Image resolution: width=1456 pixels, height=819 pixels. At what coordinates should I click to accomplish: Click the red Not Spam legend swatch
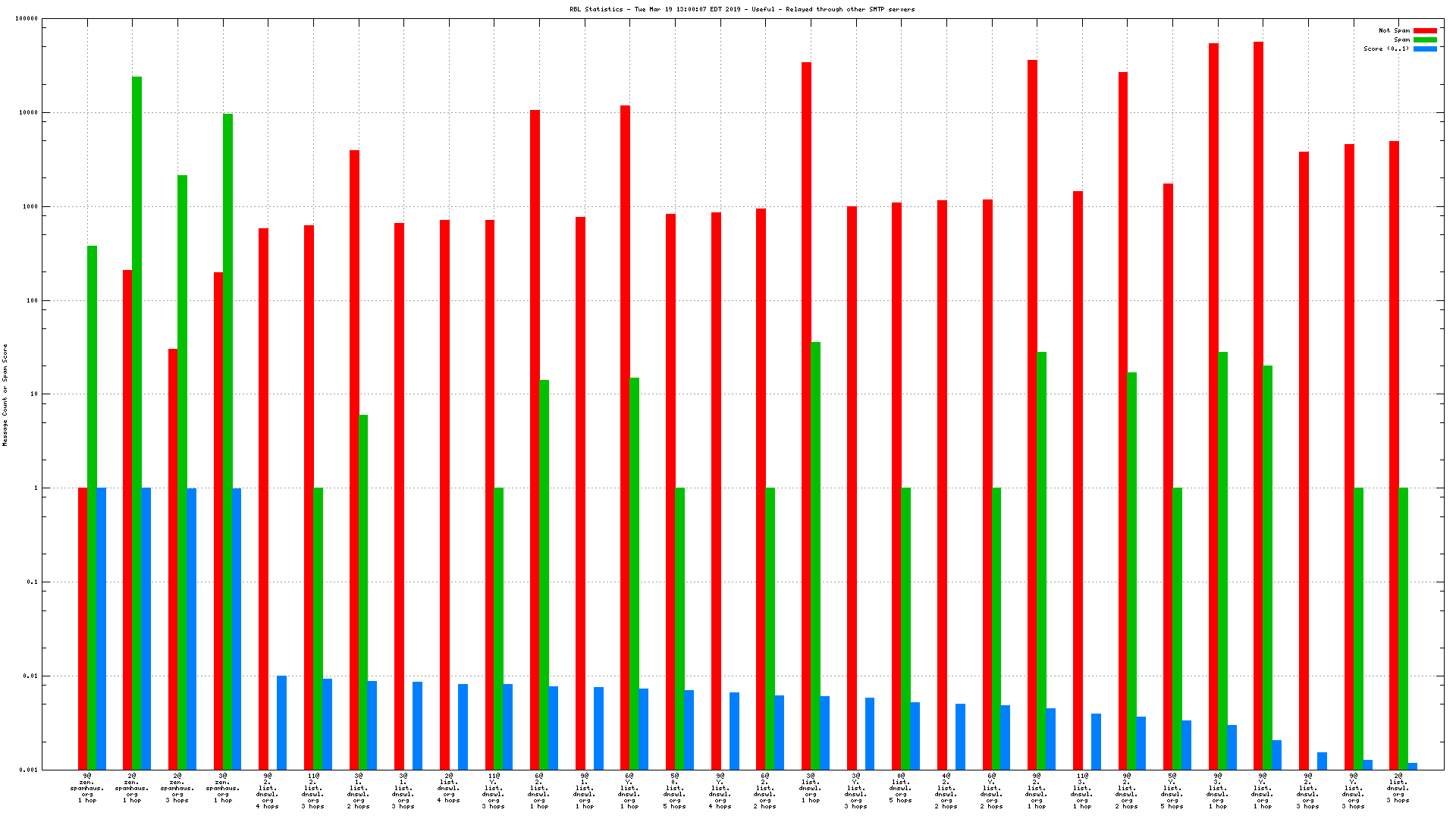[x=1425, y=31]
